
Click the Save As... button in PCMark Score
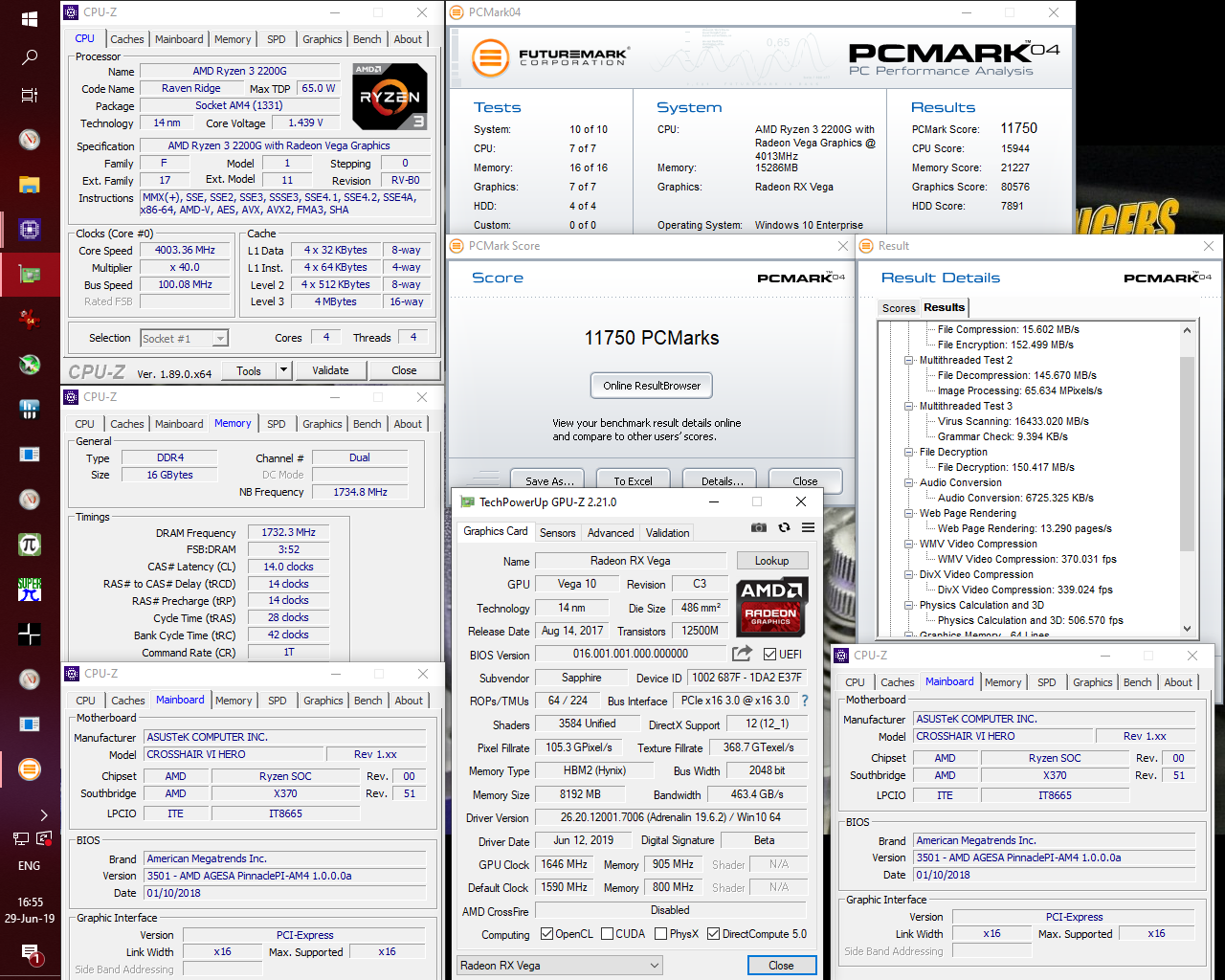(x=549, y=481)
